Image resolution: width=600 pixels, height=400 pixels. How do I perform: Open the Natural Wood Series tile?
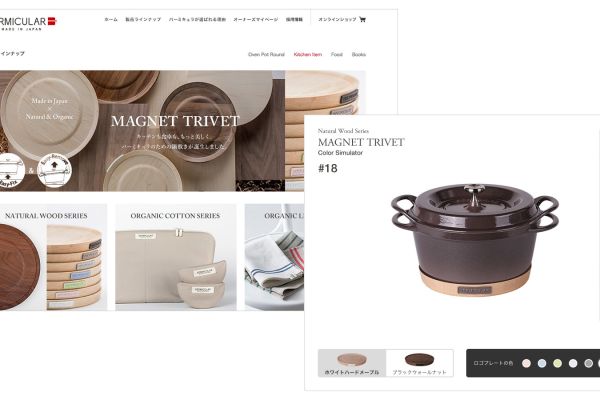click(x=53, y=257)
